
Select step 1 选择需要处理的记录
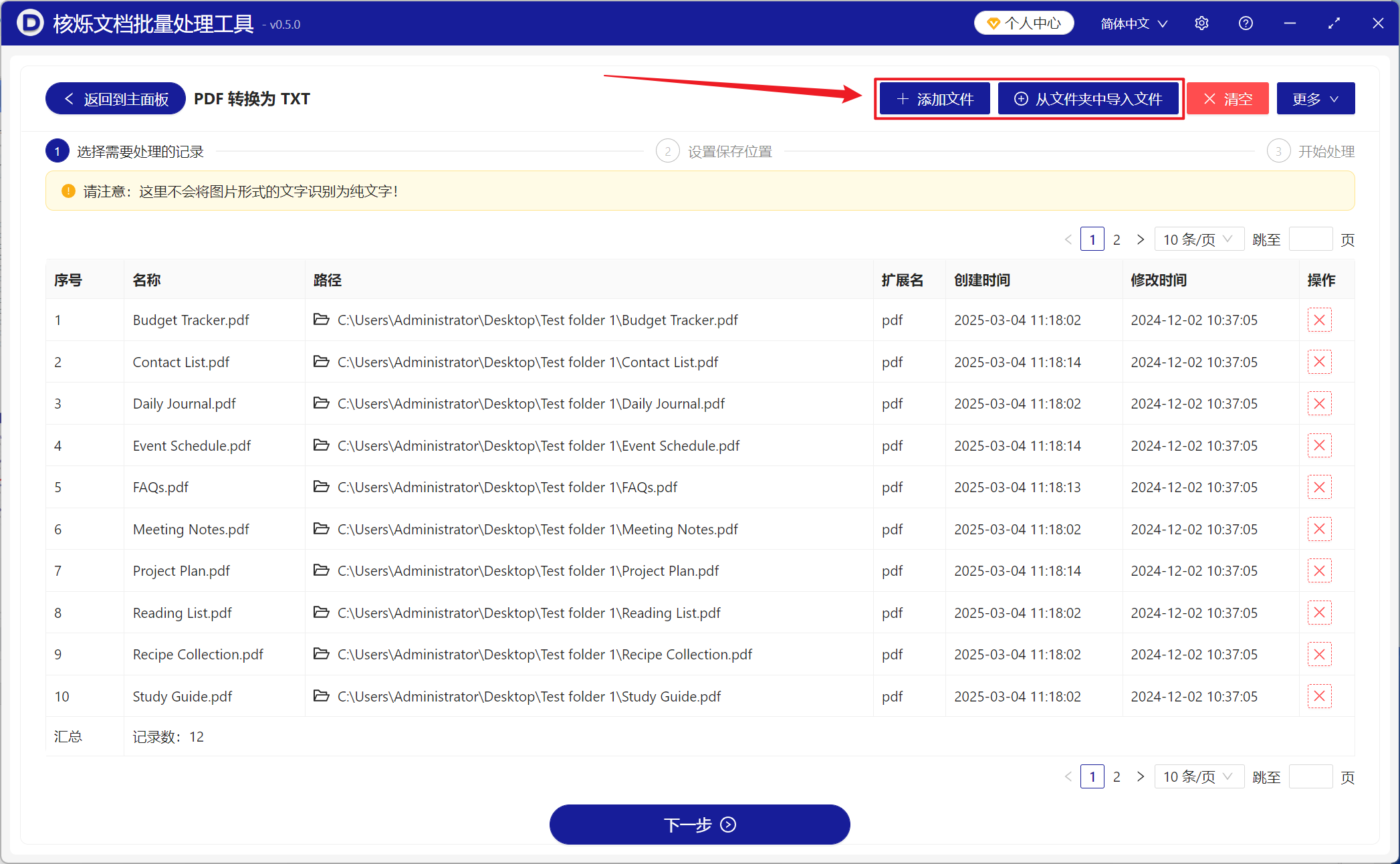125,152
